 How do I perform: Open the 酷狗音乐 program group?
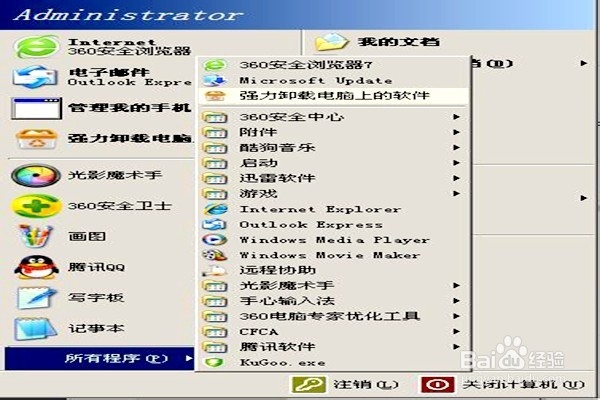point(333,147)
